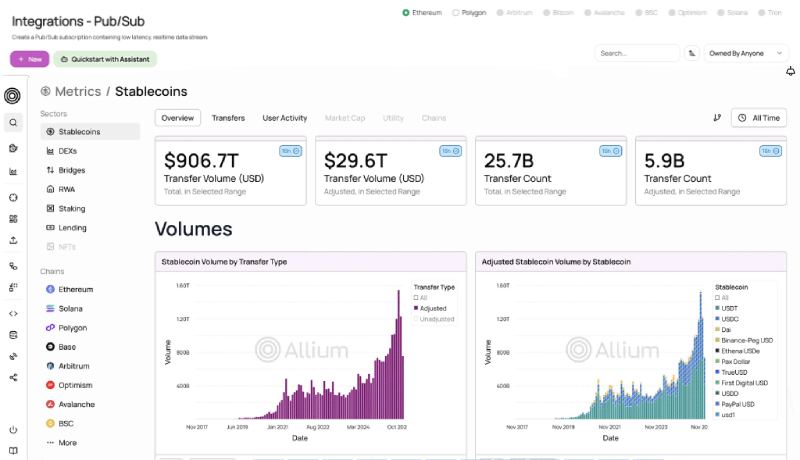Open search from the left sidebar icon

point(13,123)
